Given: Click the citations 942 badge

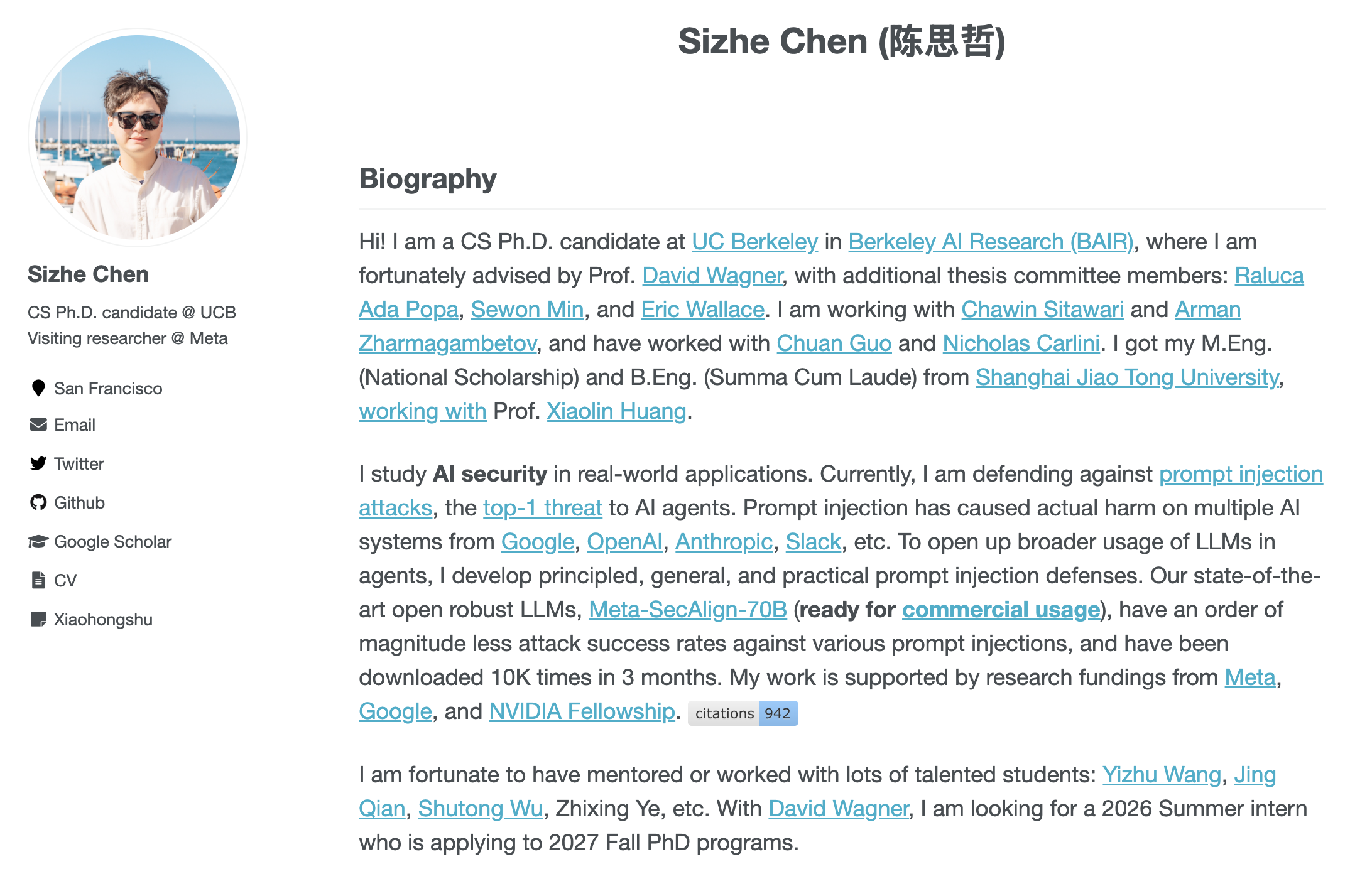Looking at the screenshot, I should click(743, 713).
